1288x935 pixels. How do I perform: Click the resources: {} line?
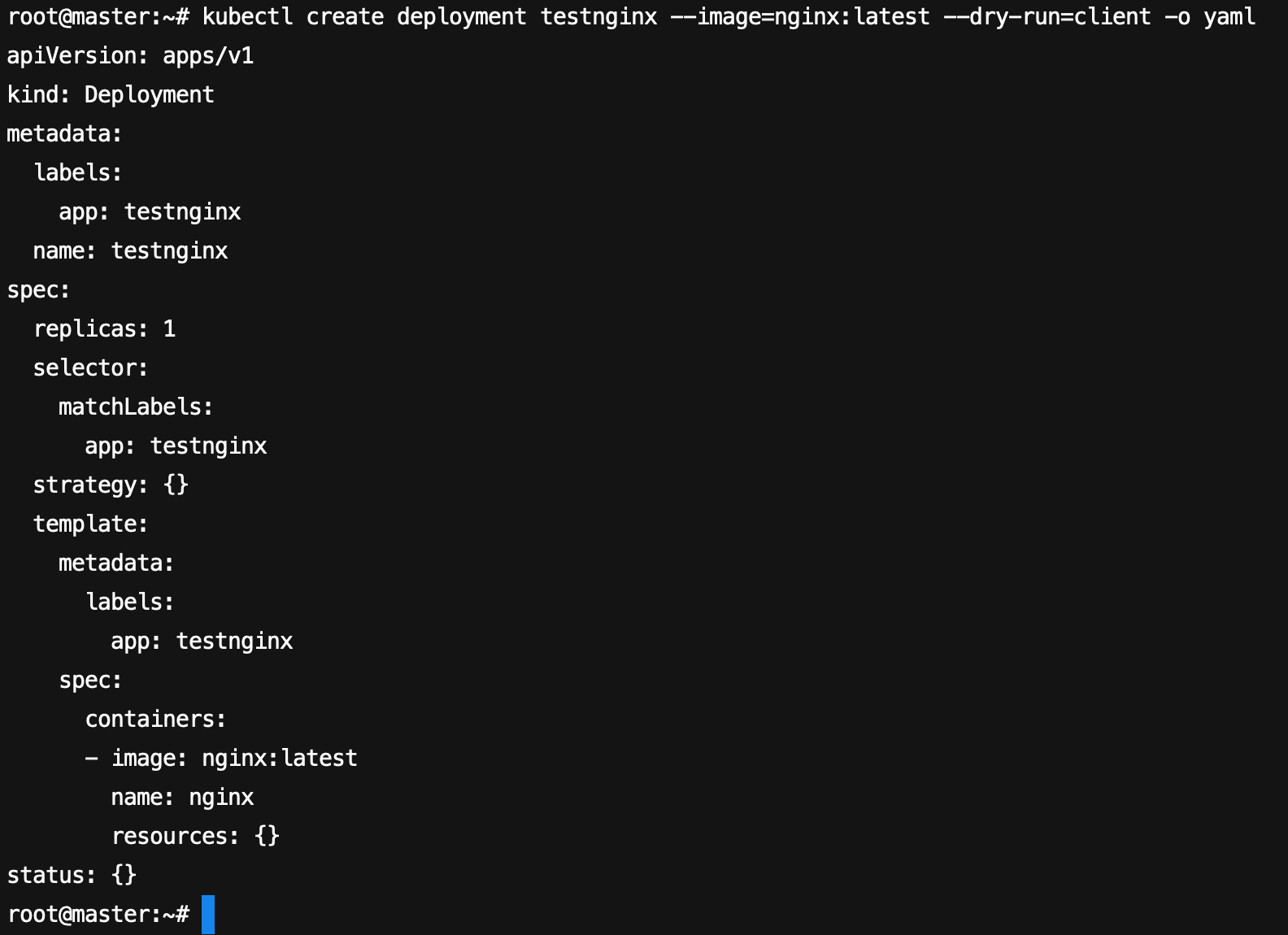point(195,837)
